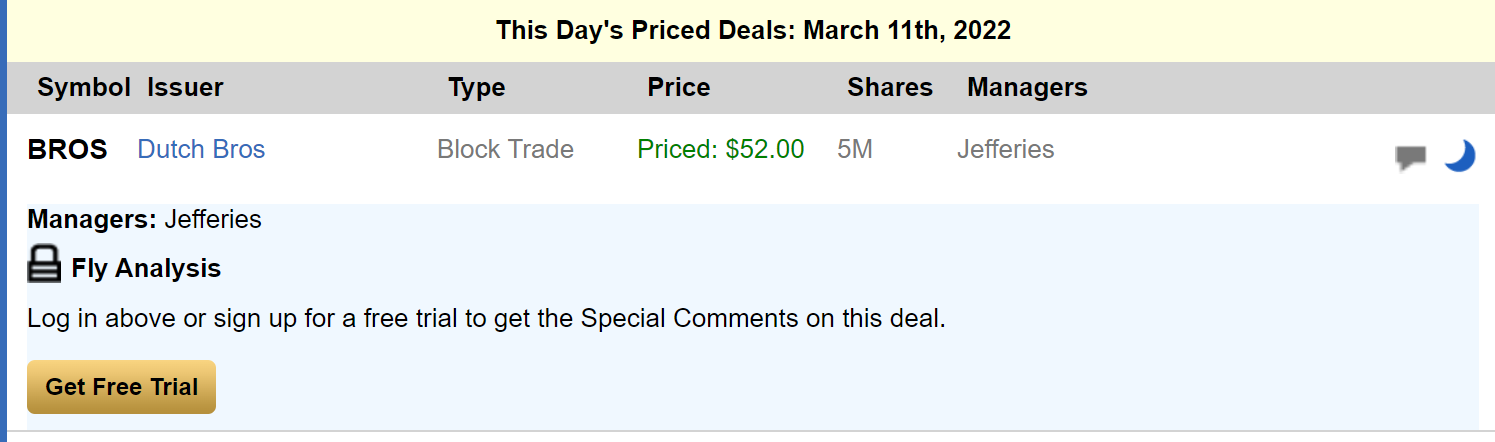Open the Dutch Bros issuer link
Viewport: 1495px width, 442px height.
(x=201, y=150)
